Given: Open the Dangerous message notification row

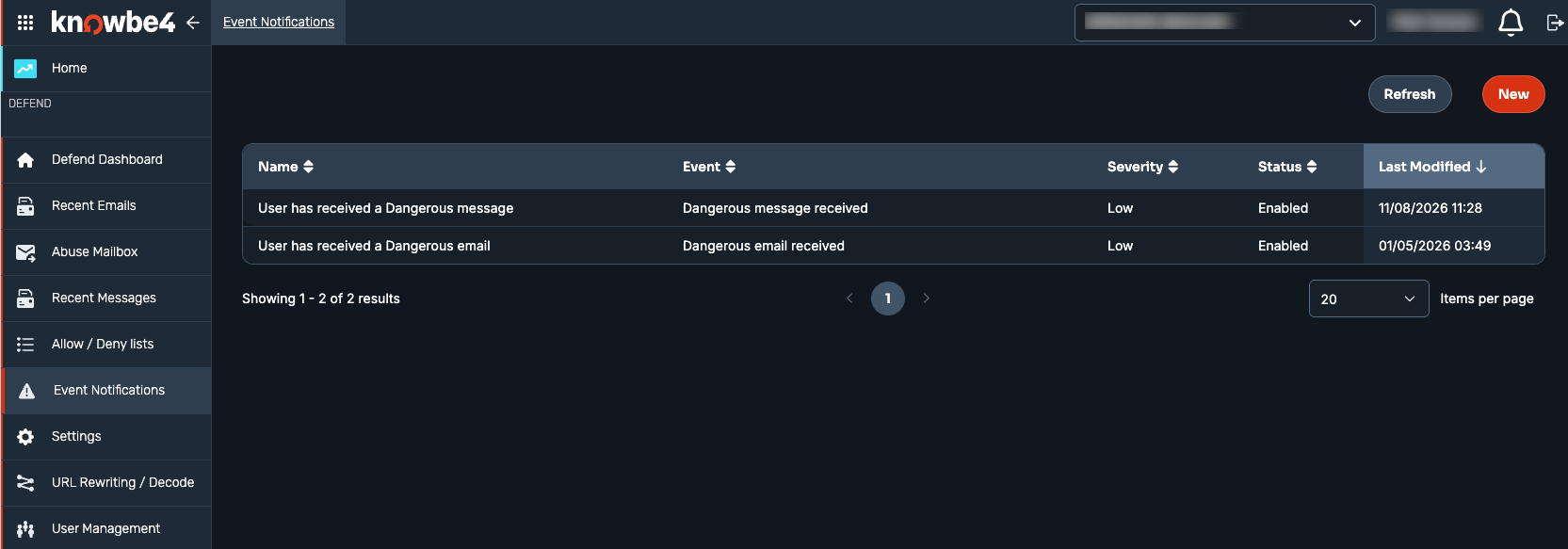Looking at the screenshot, I should click(893, 208).
